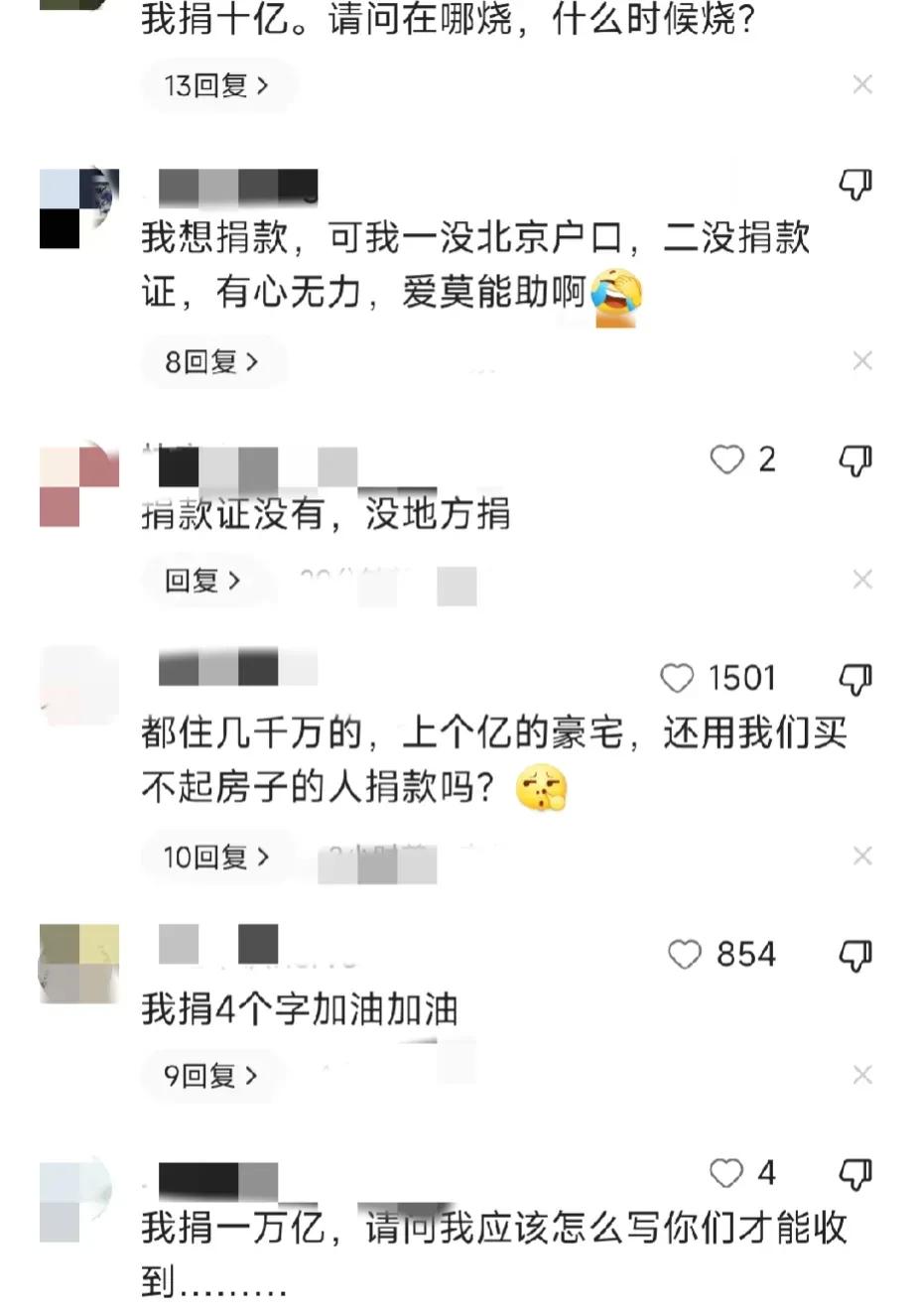The width and height of the screenshot is (915, 1316).
Task: Dislike the 我捐4个字加油加油 comment
Action: [855, 956]
